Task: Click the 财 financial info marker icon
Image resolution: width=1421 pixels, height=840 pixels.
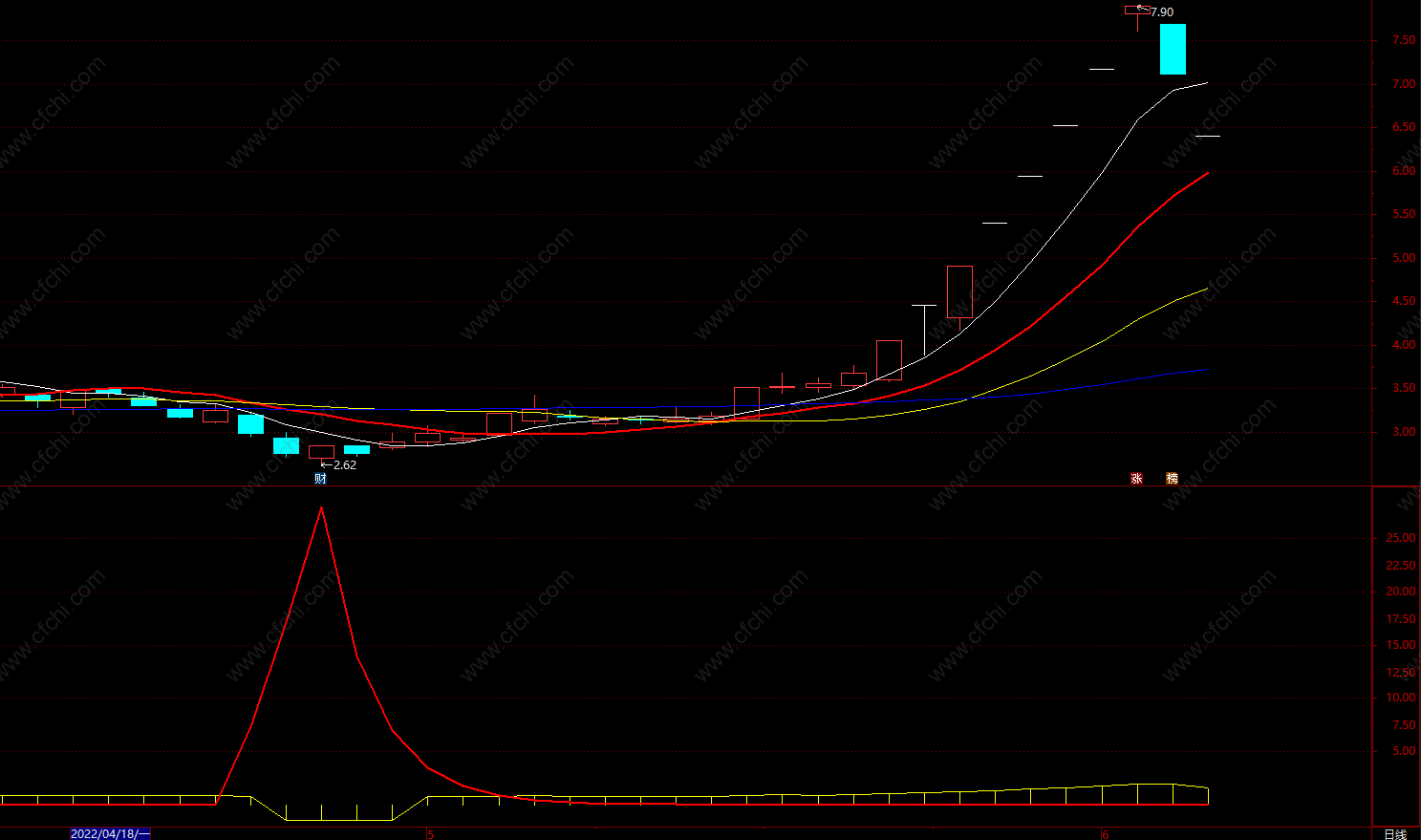Action: click(x=320, y=478)
